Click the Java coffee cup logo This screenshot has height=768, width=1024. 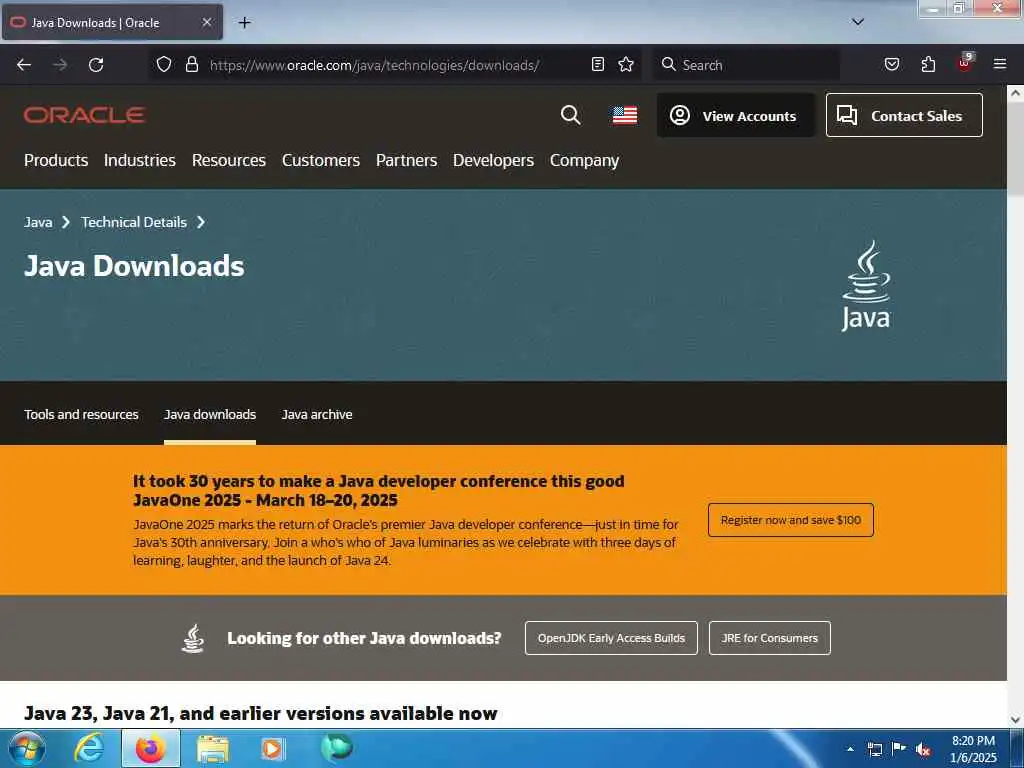pos(865,285)
